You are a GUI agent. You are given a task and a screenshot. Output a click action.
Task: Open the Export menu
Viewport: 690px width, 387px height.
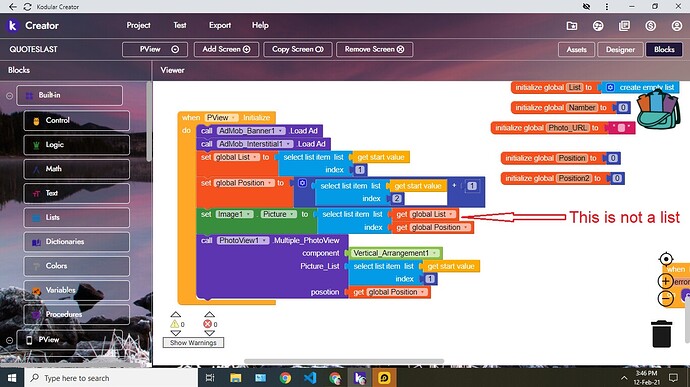pyautogui.click(x=220, y=26)
